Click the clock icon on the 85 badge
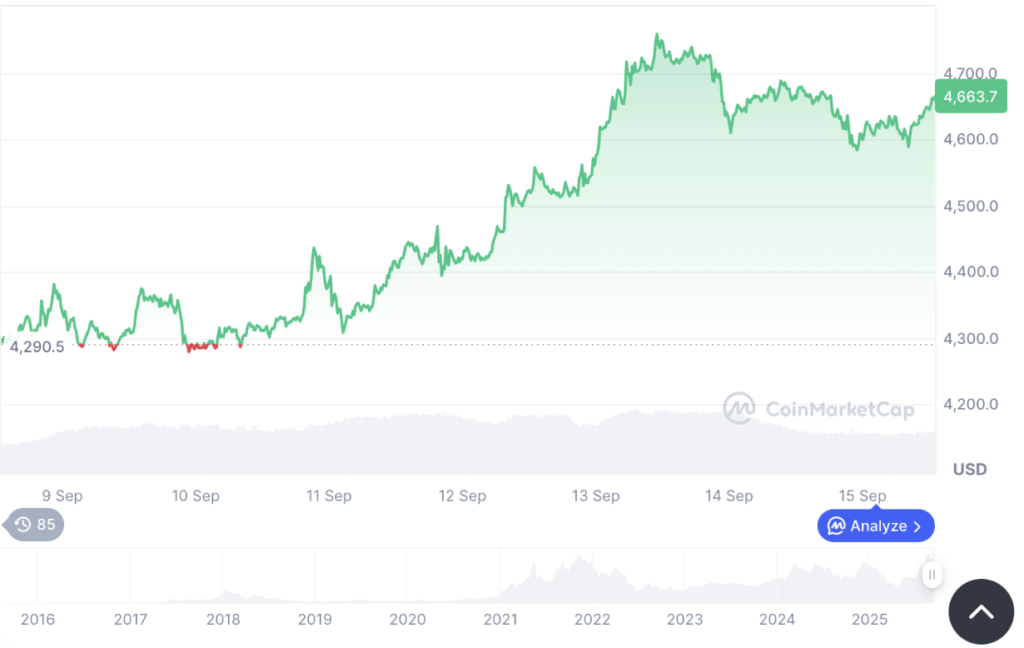The width and height of the screenshot is (1024, 648). click(22, 524)
